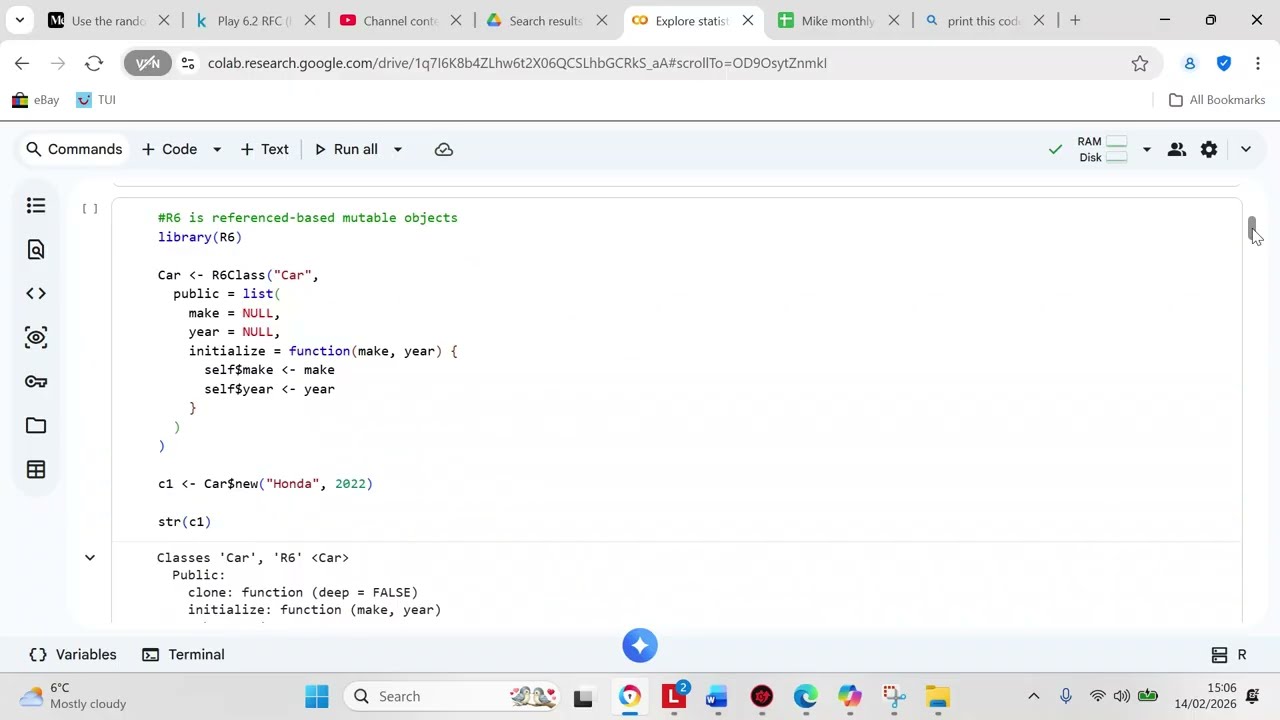Open the Run all dropdown arrow
Screen dimensions: 1280x720
(397, 149)
